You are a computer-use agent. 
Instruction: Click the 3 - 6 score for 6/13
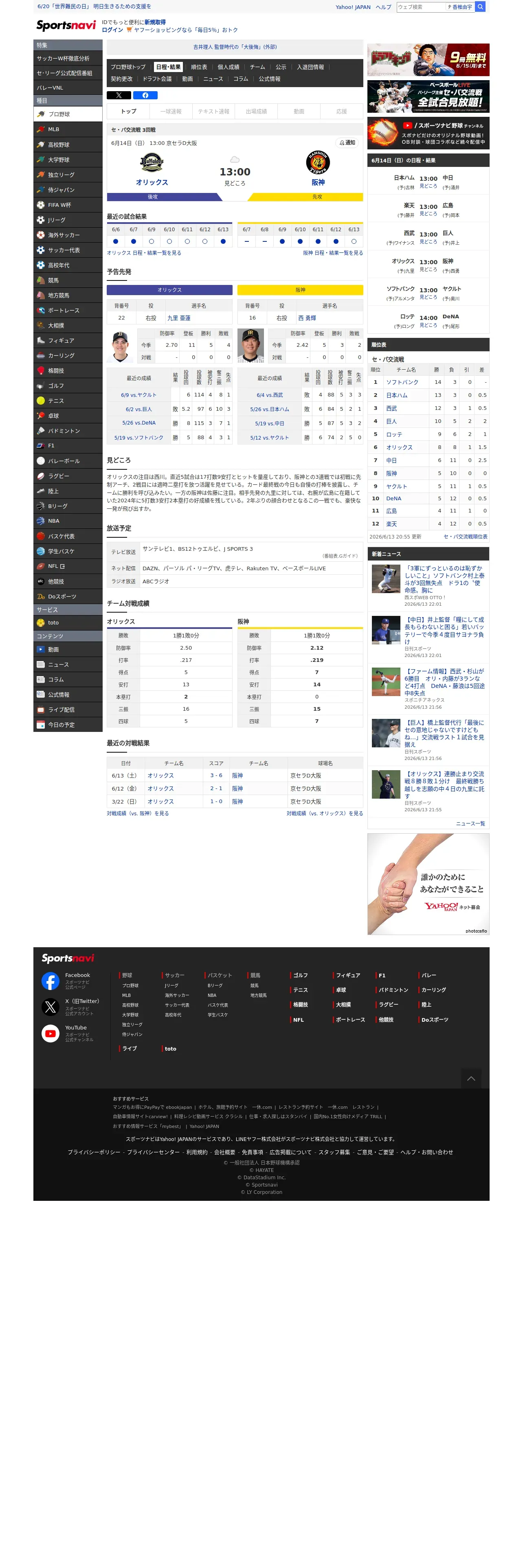click(216, 775)
